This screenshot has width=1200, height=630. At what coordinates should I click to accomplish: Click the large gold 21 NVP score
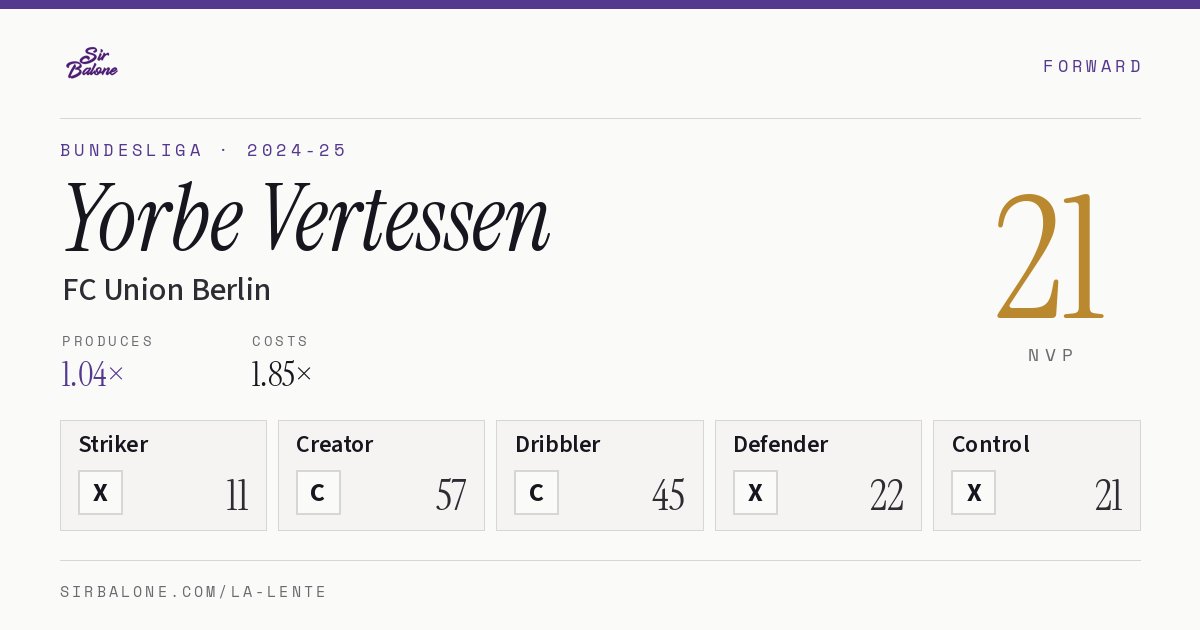(x=1050, y=256)
